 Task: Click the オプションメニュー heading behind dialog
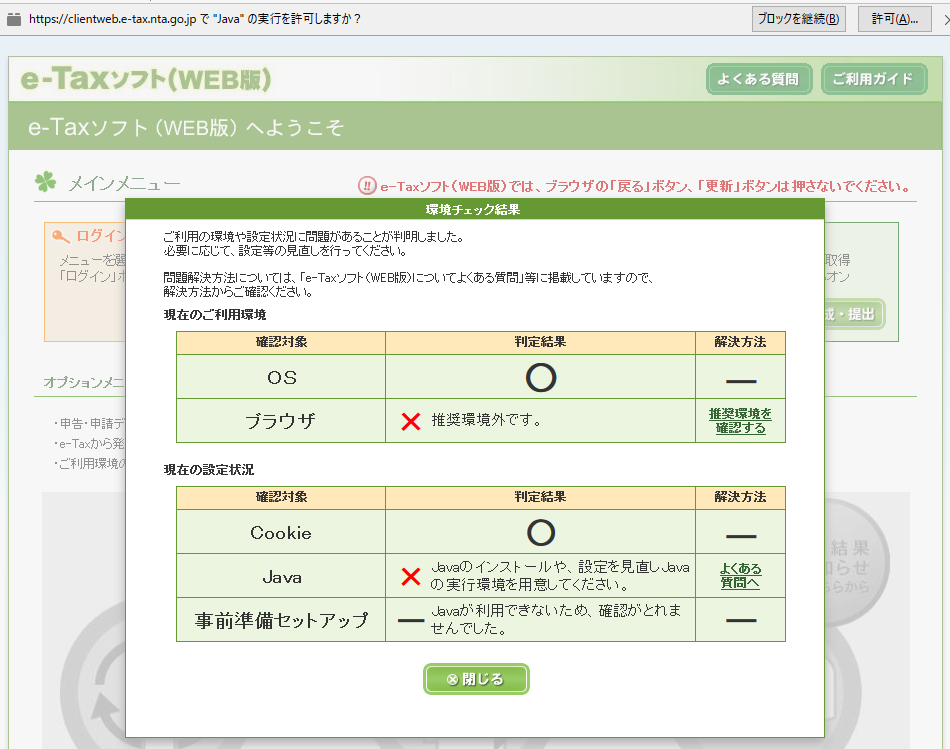(x=84, y=382)
